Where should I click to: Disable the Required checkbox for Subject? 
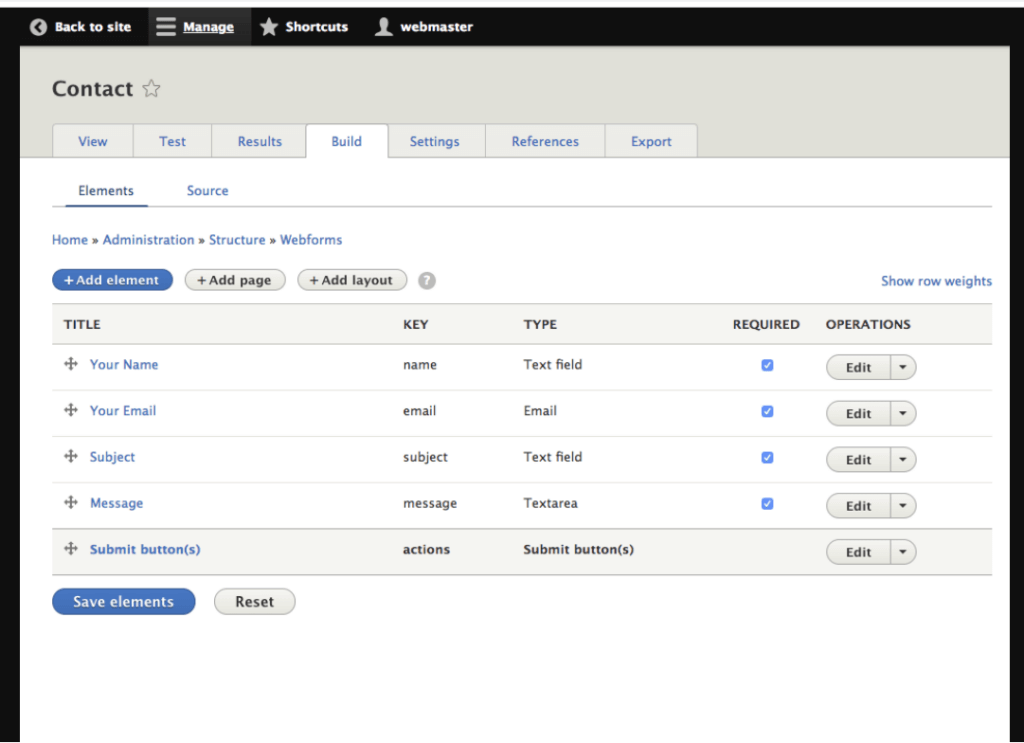(x=767, y=457)
